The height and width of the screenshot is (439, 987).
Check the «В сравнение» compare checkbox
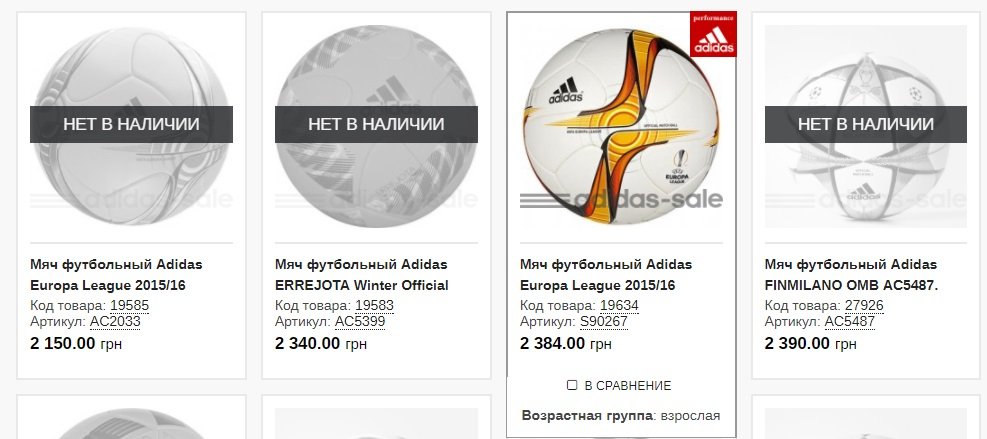(572, 385)
